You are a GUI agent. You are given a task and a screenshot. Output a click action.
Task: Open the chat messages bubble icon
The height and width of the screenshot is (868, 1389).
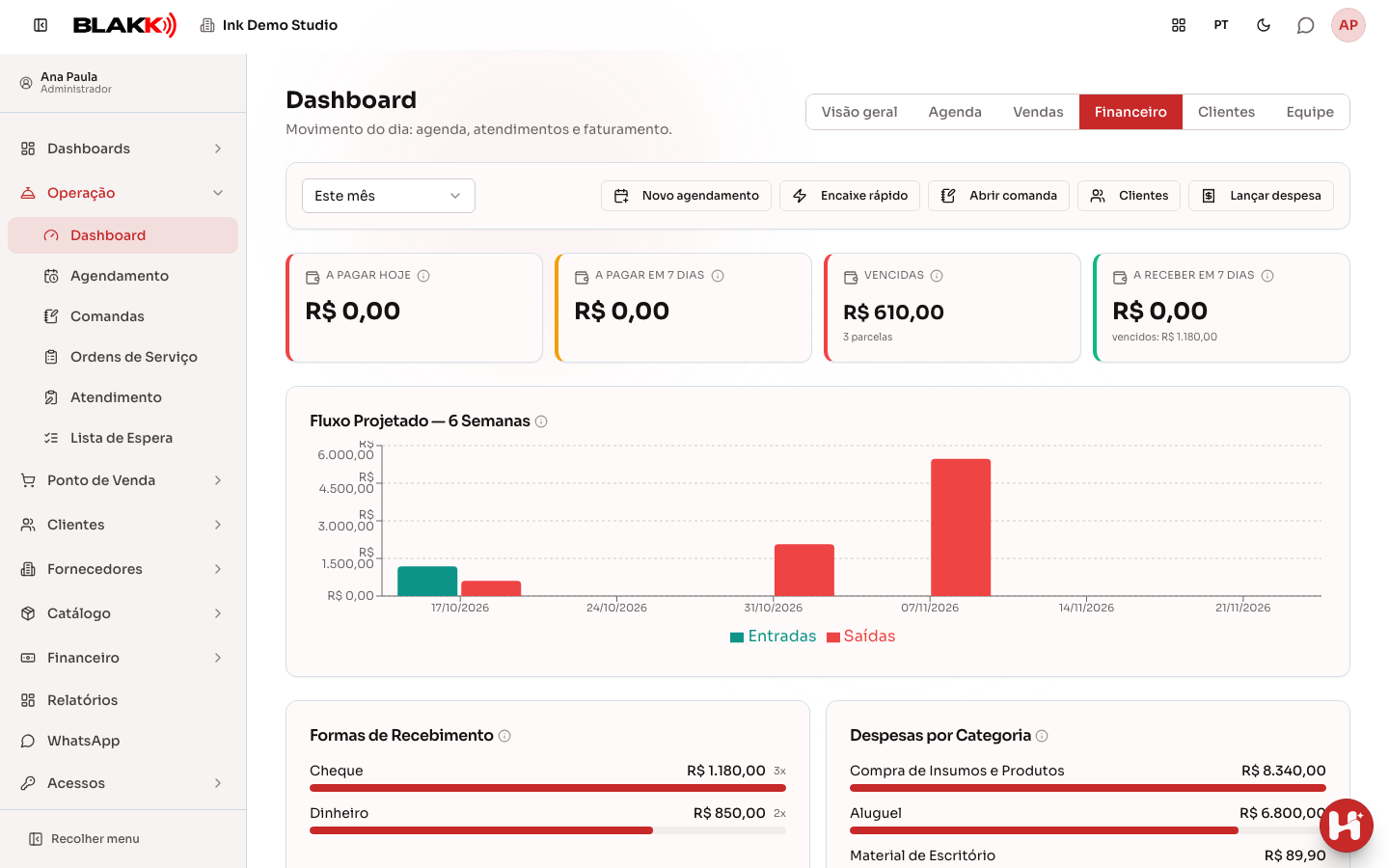click(1306, 25)
